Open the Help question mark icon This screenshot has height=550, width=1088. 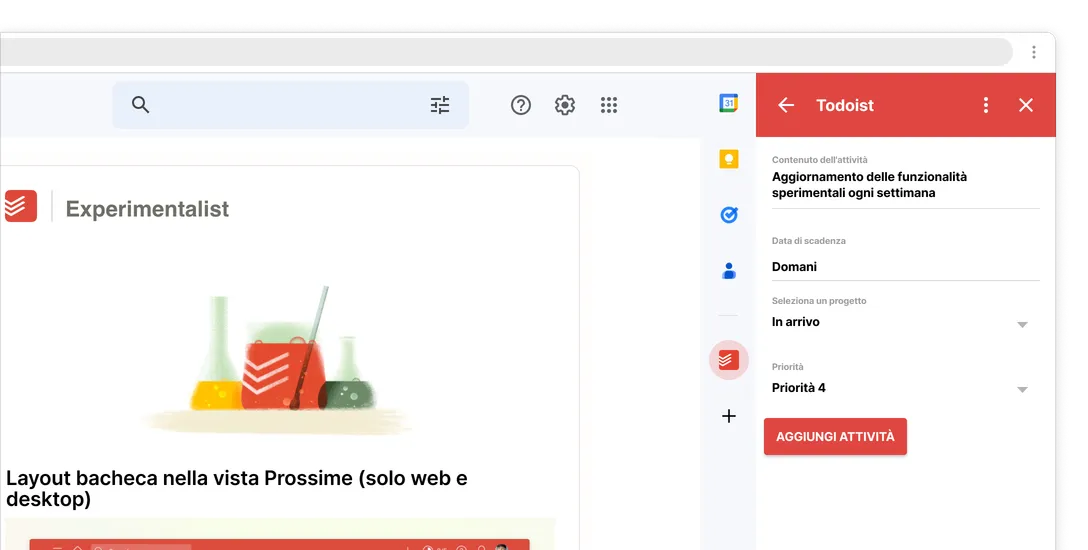pyautogui.click(x=521, y=105)
